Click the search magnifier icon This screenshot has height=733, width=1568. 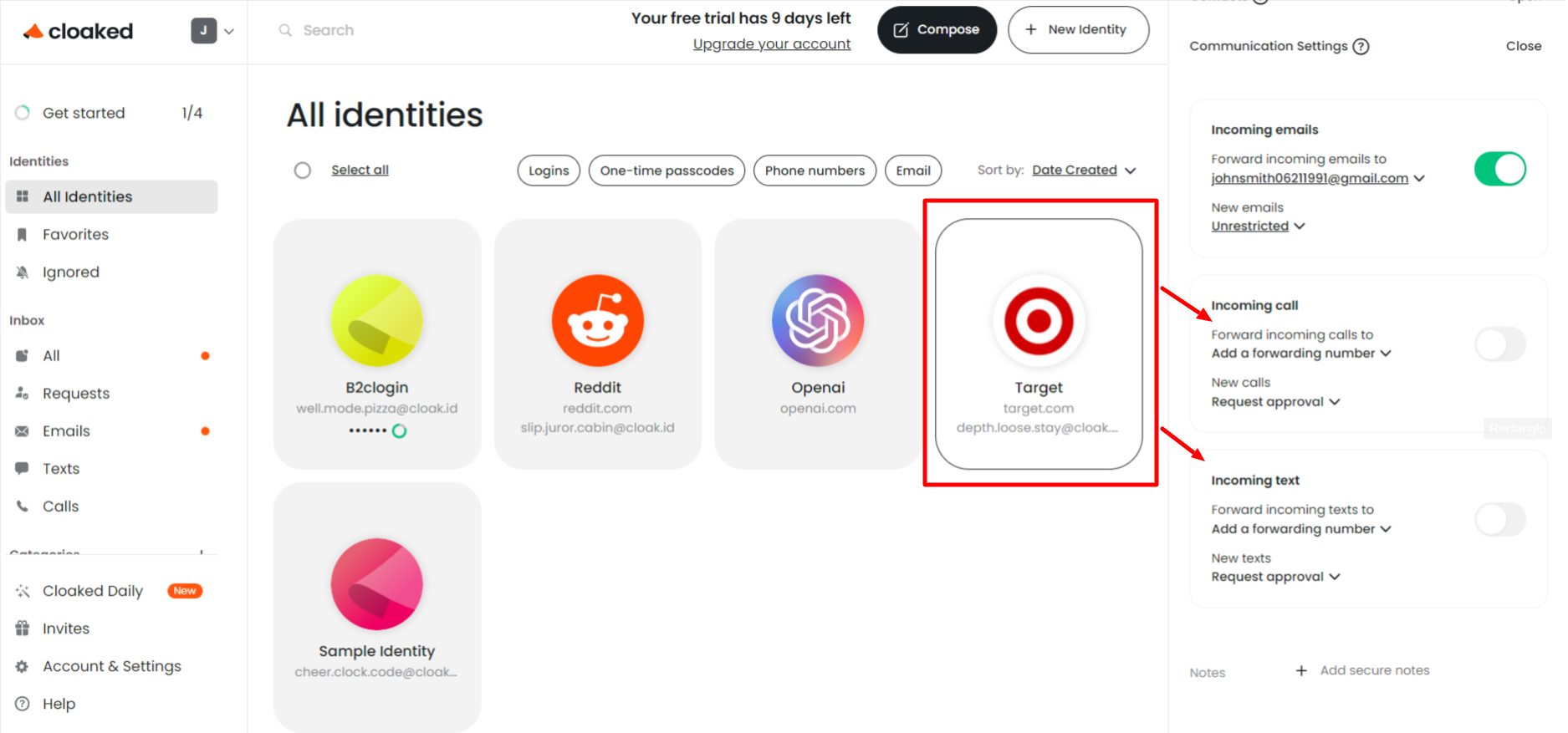click(x=285, y=30)
